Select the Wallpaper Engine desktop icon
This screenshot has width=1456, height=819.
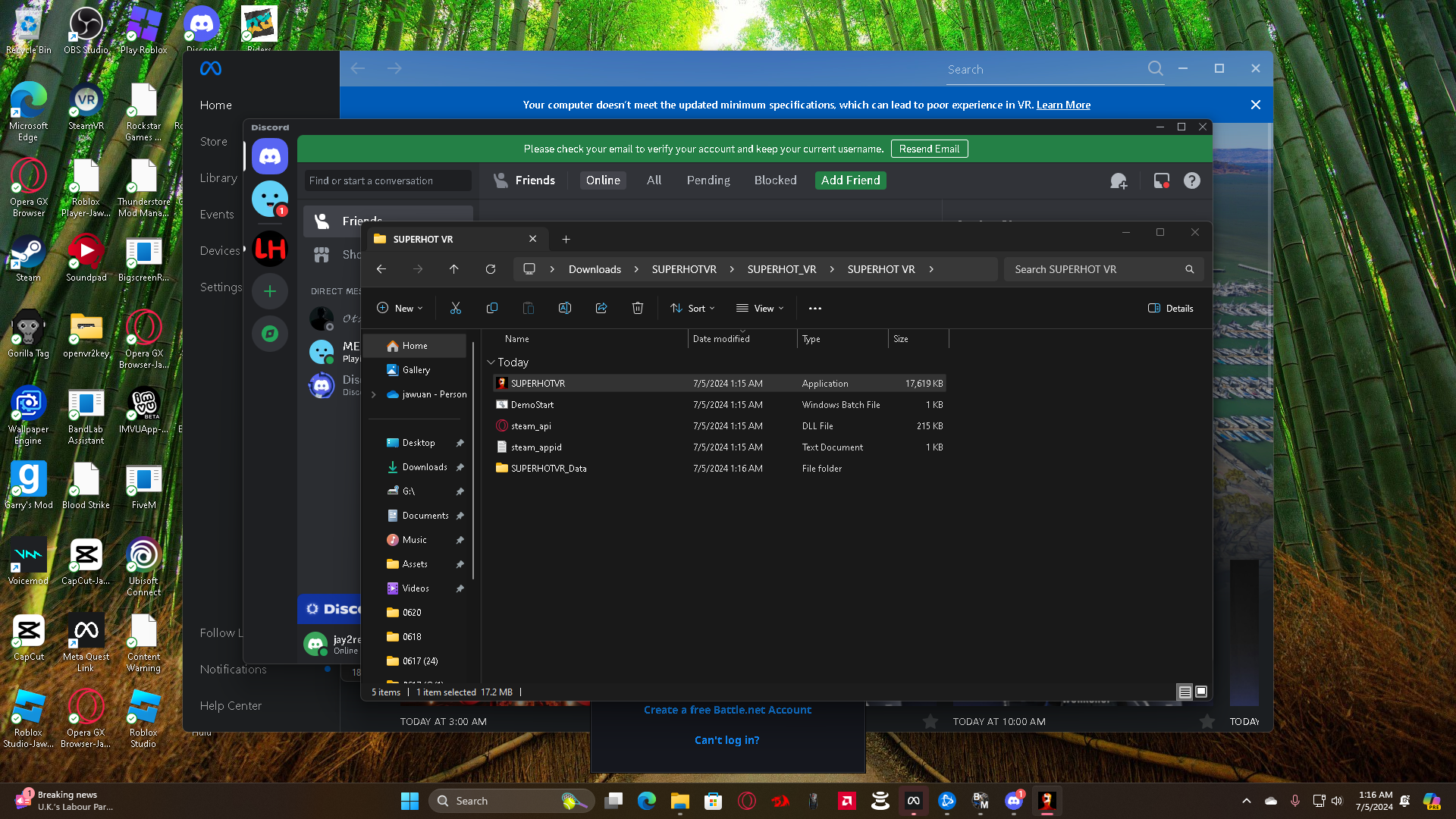coord(28,415)
